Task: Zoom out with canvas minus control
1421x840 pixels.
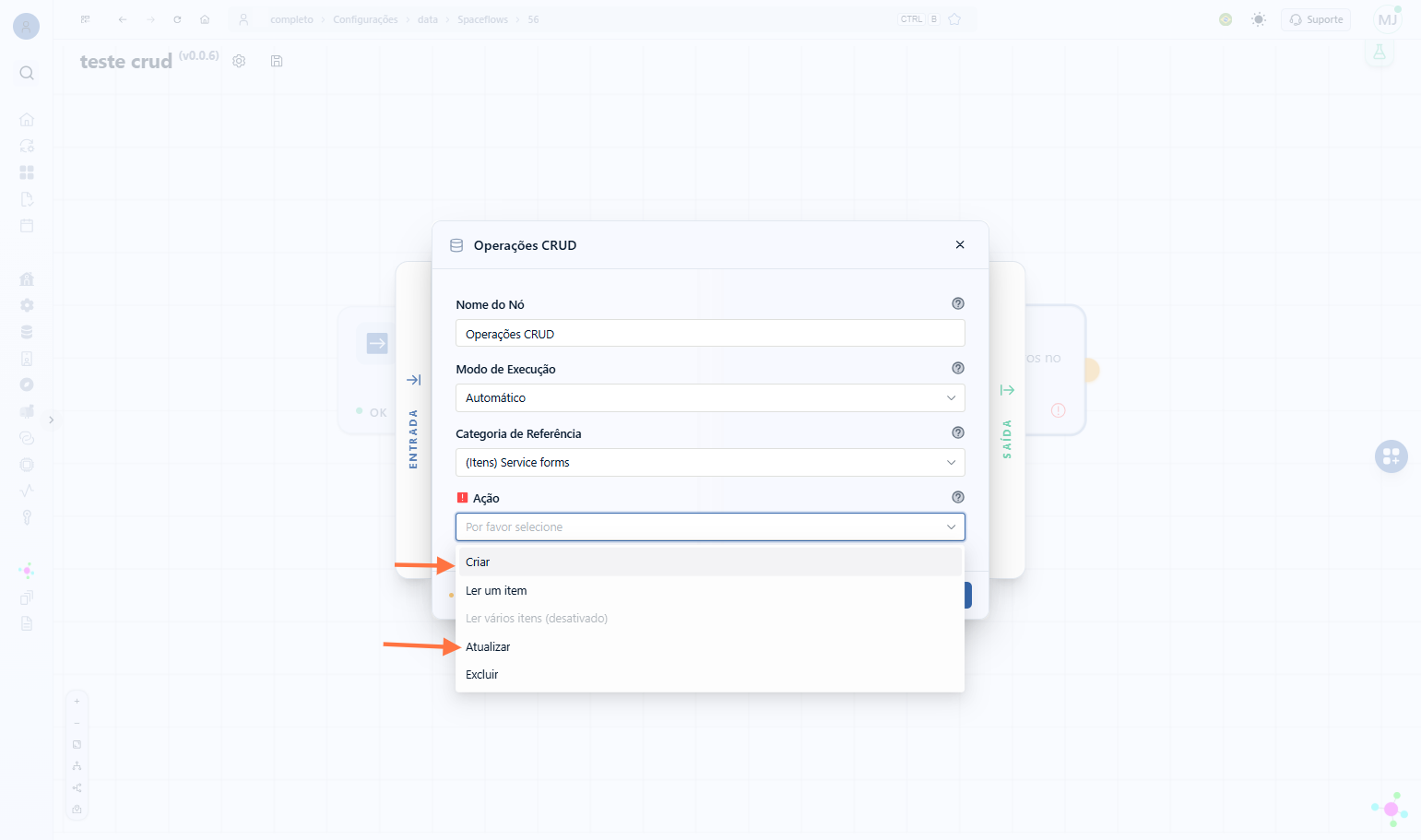Action: click(77, 723)
